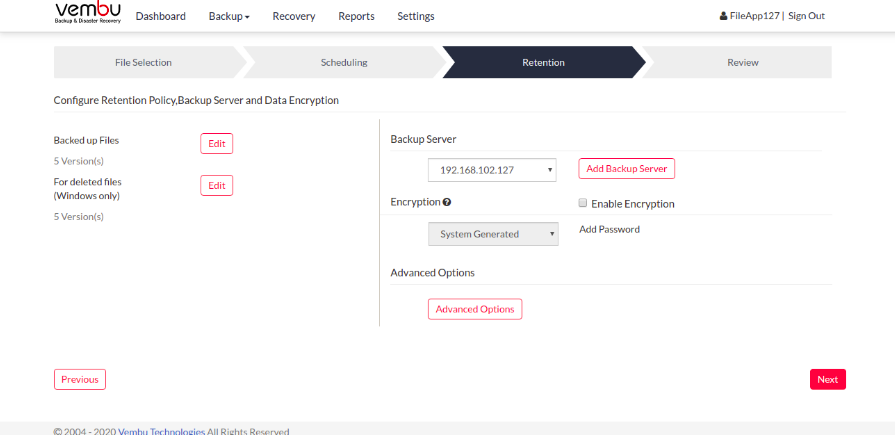Edit the deleted files retention
895x435 pixels.
tap(216, 186)
